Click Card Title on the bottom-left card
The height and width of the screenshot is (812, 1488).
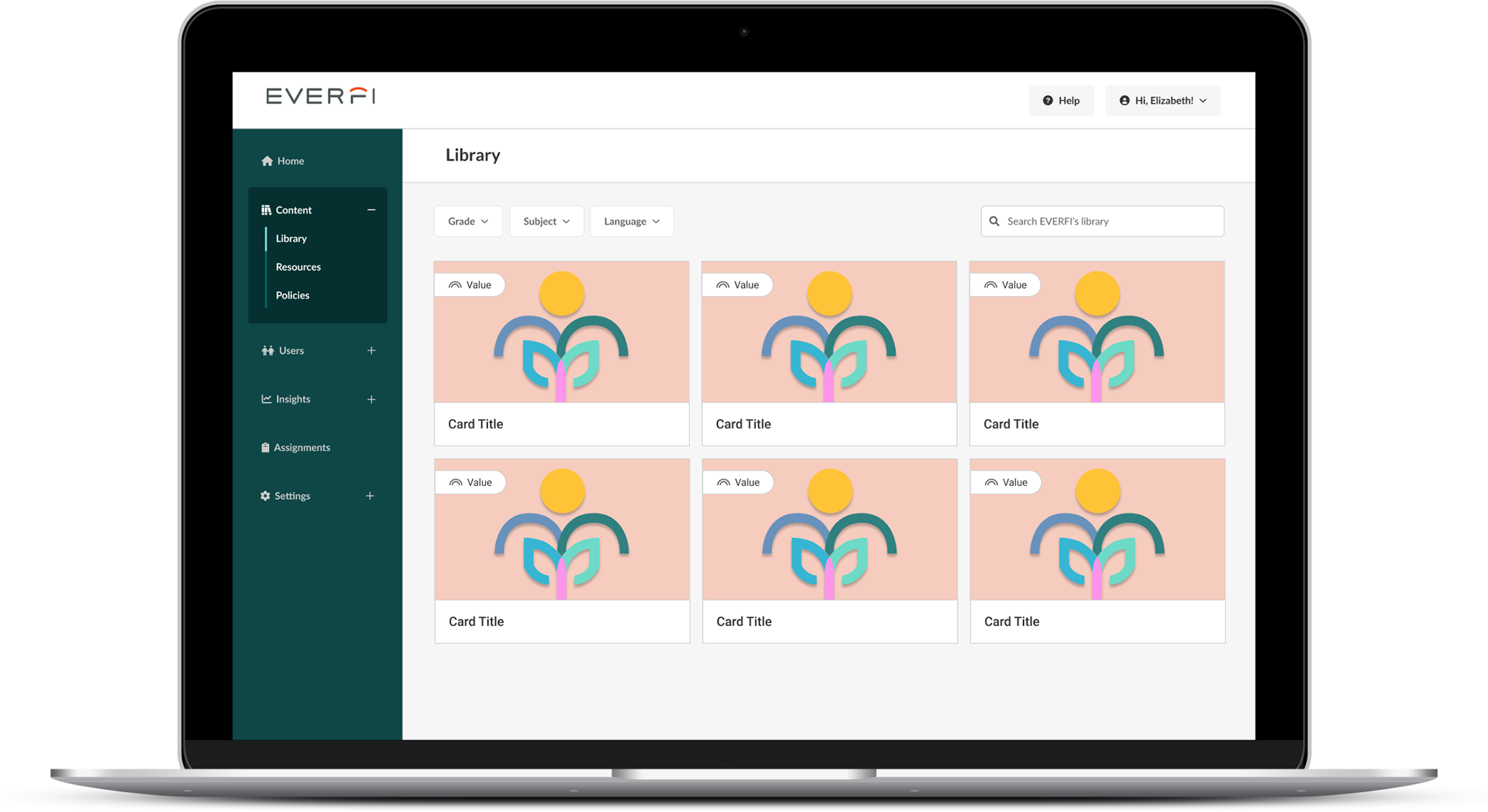[x=477, y=621]
